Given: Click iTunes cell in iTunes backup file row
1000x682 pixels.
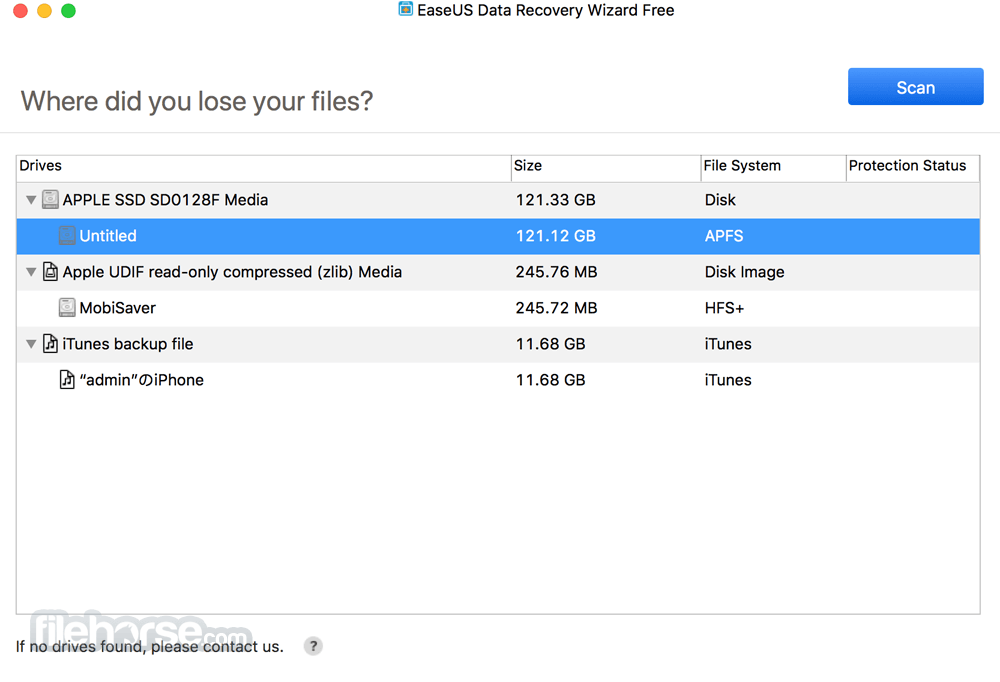Looking at the screenshot, I should (728, 345).
